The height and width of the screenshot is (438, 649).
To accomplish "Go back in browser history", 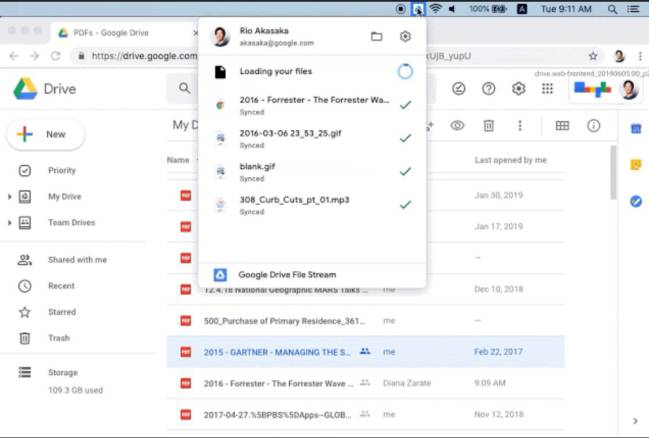I will (x=14, y=56).
